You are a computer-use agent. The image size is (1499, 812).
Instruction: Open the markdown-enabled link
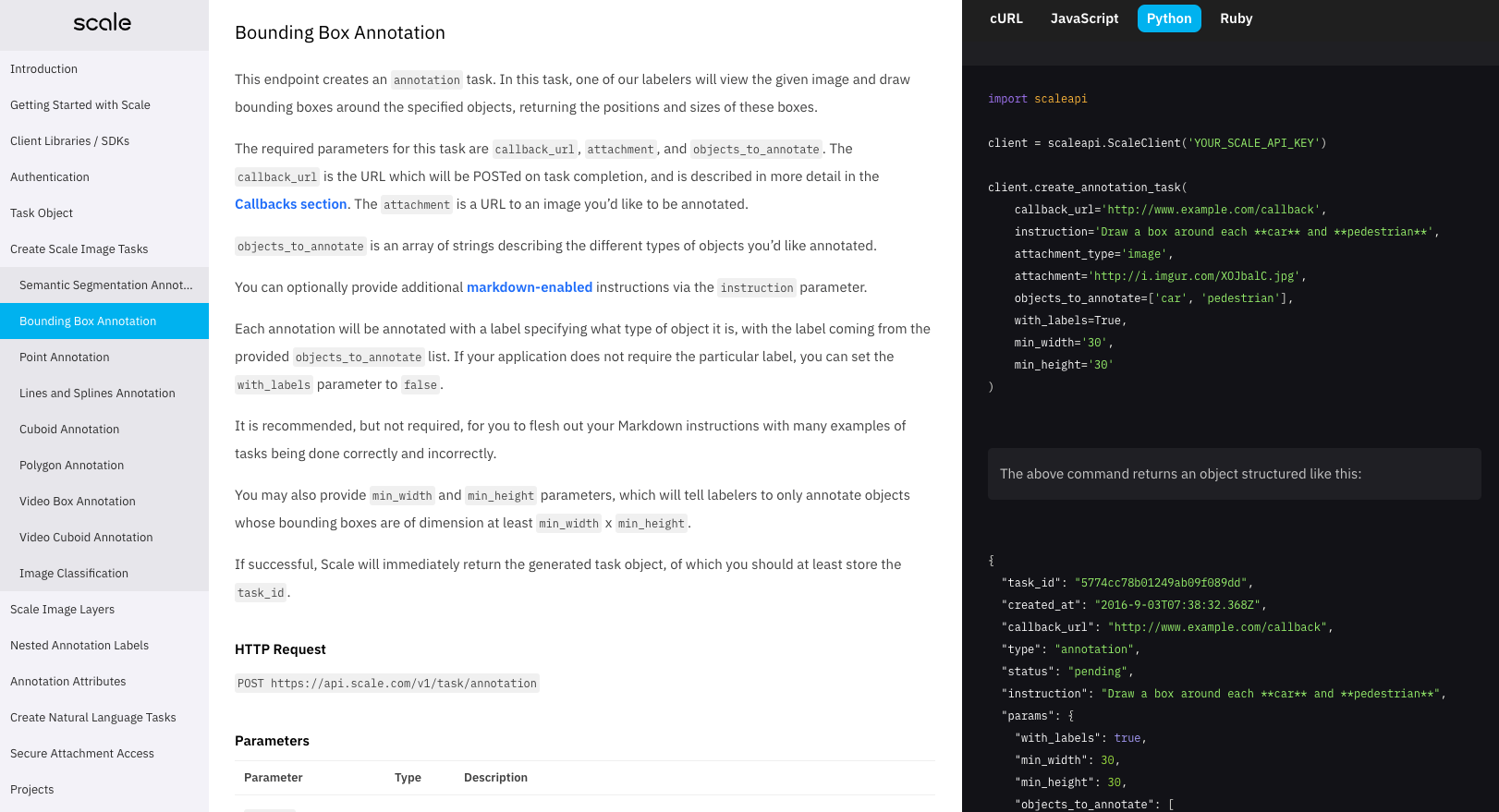(530, 287)
